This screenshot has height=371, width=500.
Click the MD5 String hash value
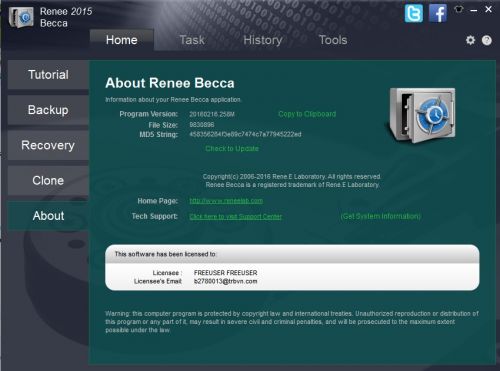click(x=245, y=134)
